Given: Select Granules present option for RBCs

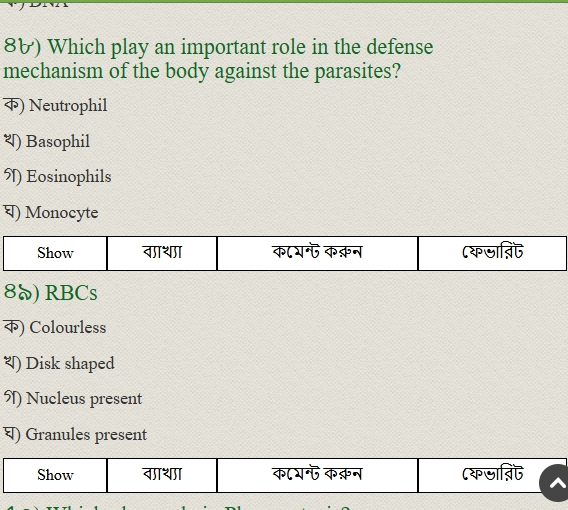Looking at the screenshot, I should (x=75, y=434).
